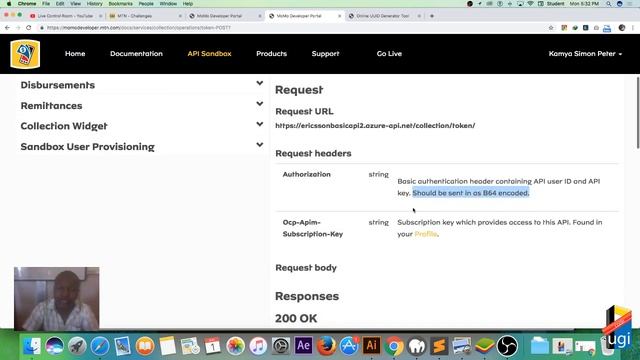Bookmark this page with star icon
Image resolution: width=640 pixels, height=360 pixels.
click(x=551, y=28)
